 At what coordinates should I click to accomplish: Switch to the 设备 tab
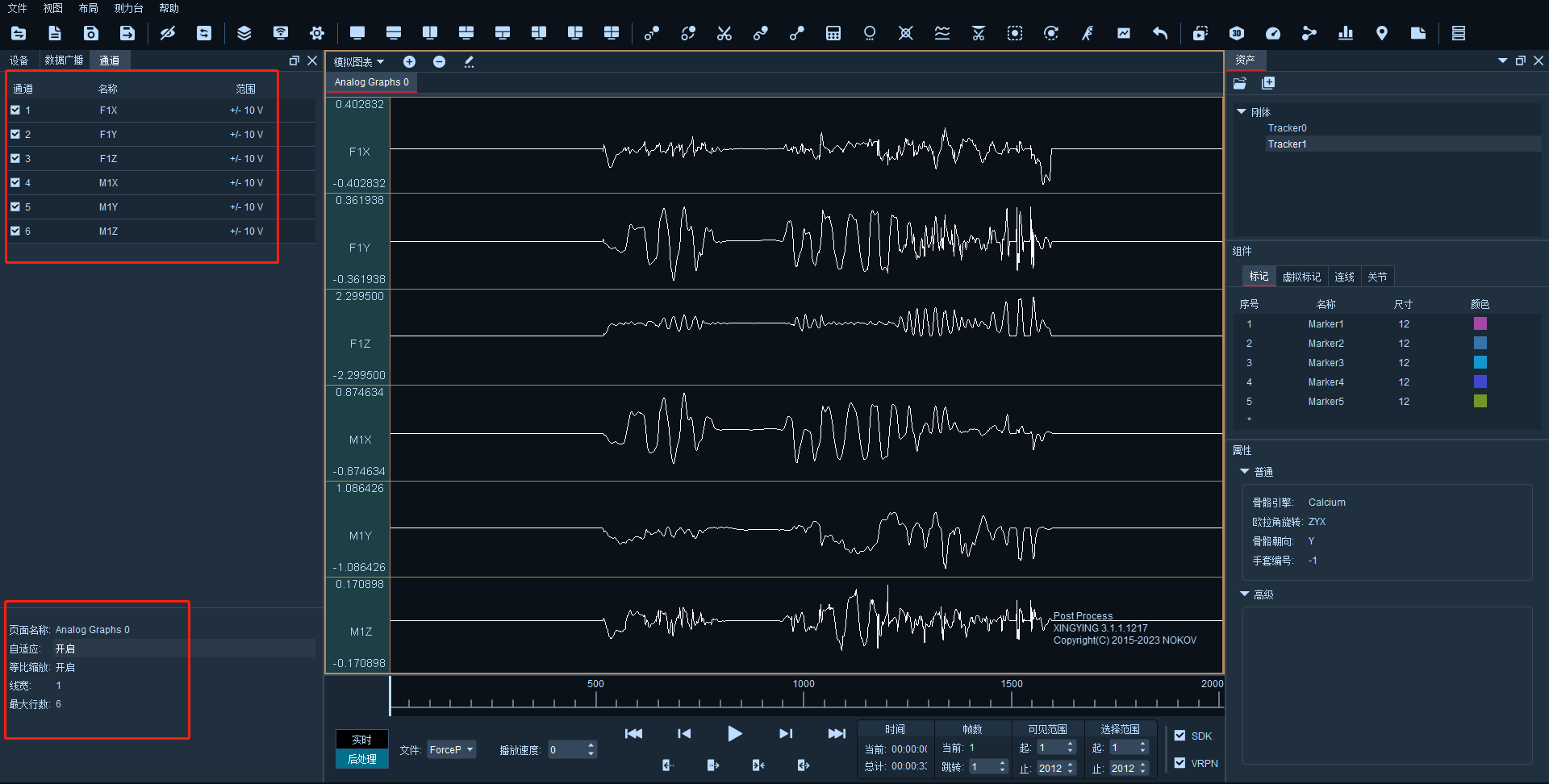19,60
